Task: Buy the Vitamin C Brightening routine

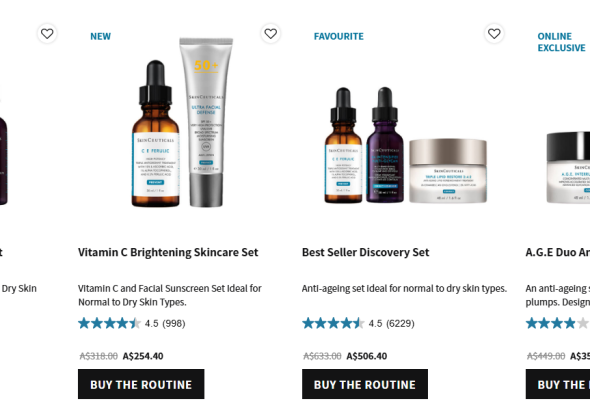Action: point(141,384)
